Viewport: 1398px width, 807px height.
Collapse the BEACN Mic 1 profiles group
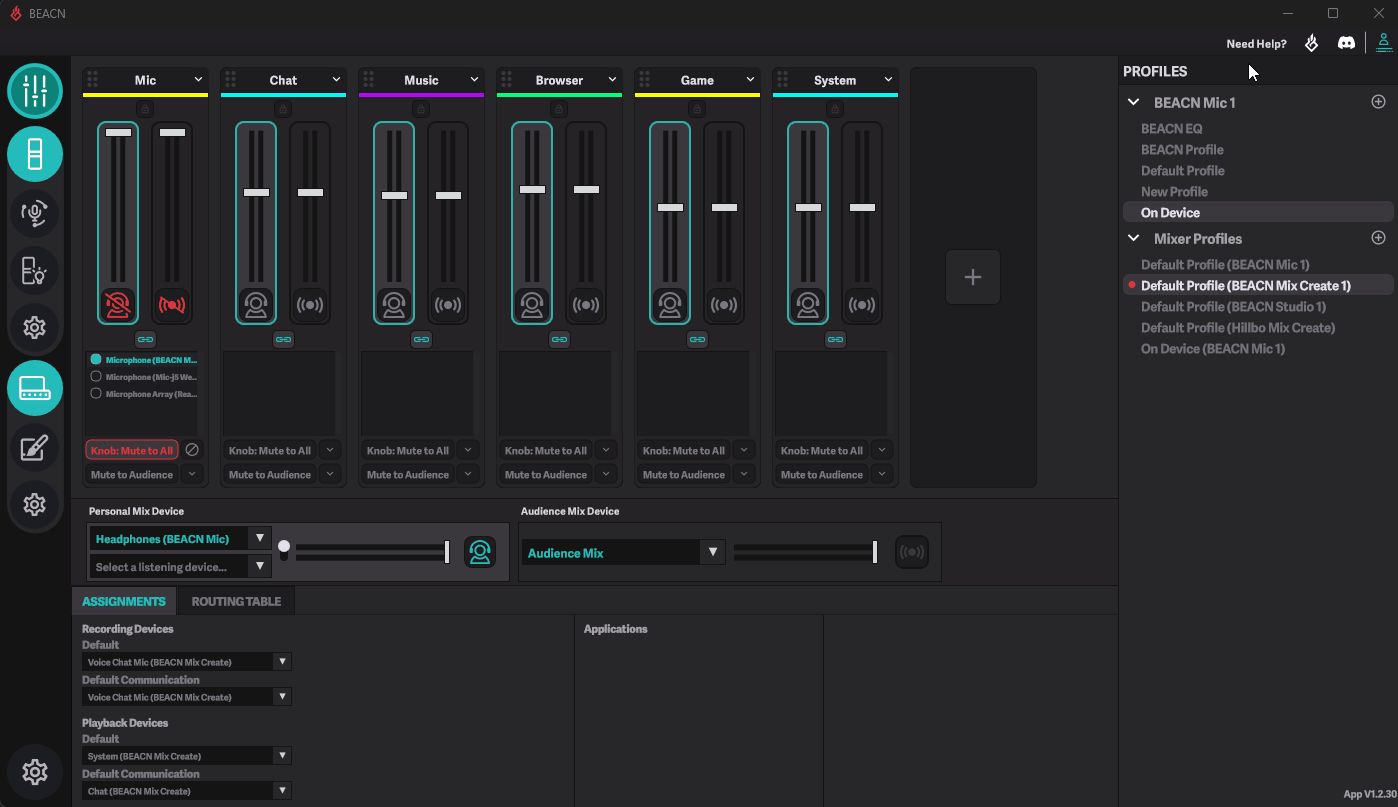(1133, 102)
